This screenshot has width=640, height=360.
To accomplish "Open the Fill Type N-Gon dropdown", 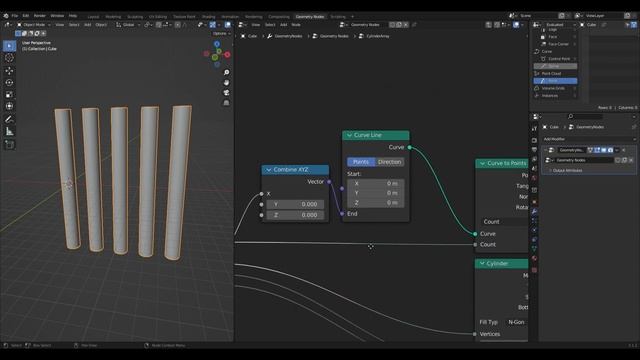I will (x=517, y=322).
